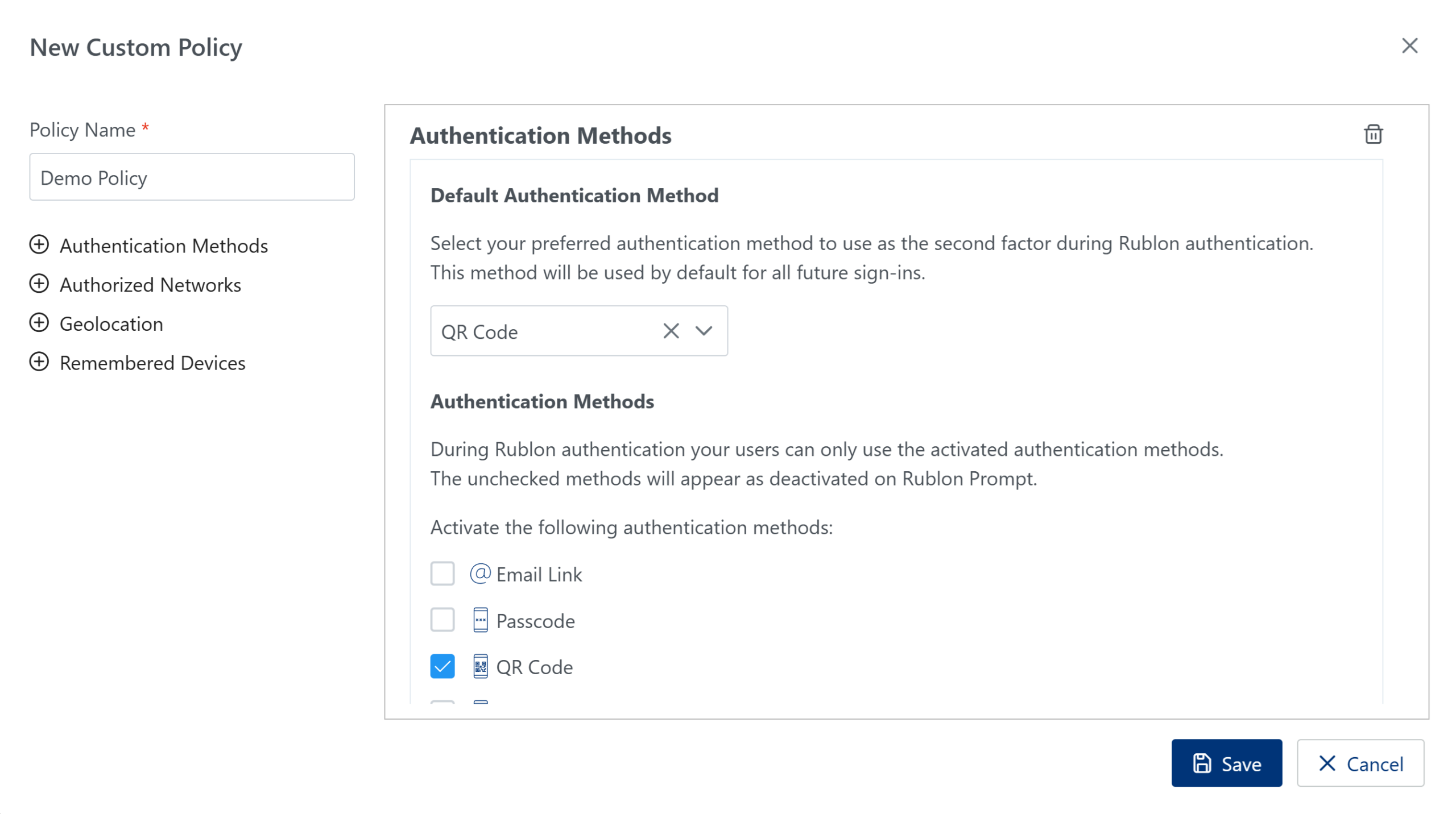
Task: Click the plus icon beside Remembered Devices
Action: tap(39, 363)
